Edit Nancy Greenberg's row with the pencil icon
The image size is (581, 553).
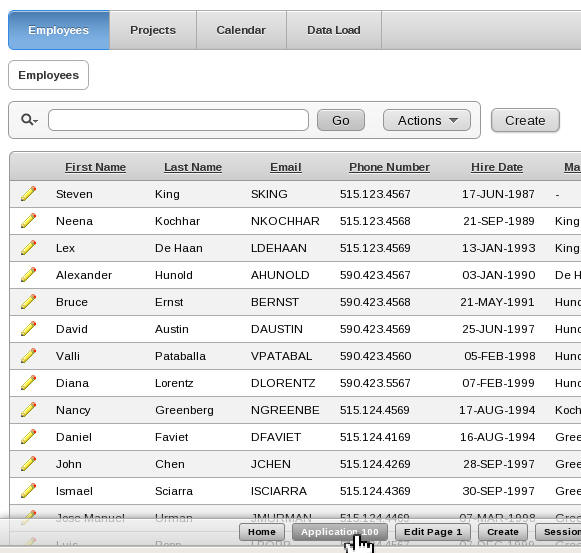point(29,410)
